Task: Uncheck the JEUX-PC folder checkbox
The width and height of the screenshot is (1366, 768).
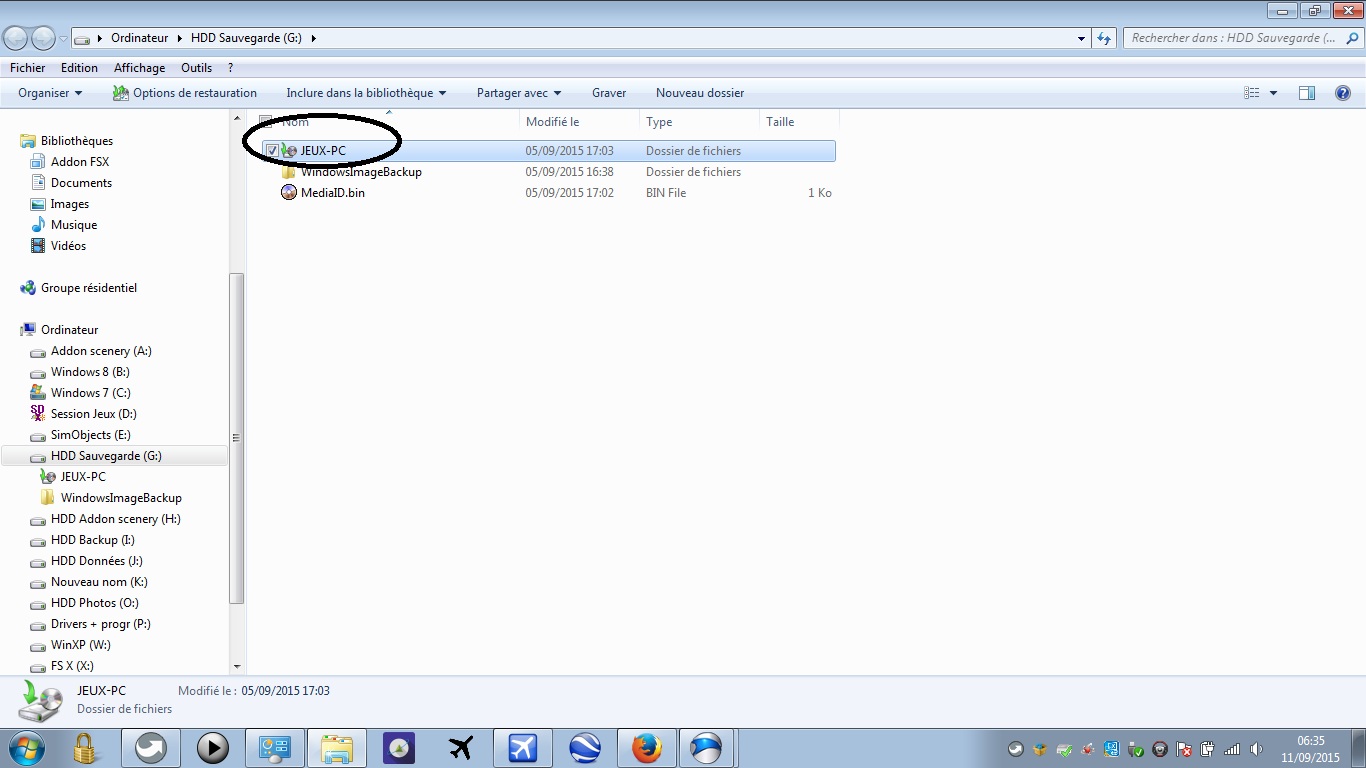Action: [272, 151]
